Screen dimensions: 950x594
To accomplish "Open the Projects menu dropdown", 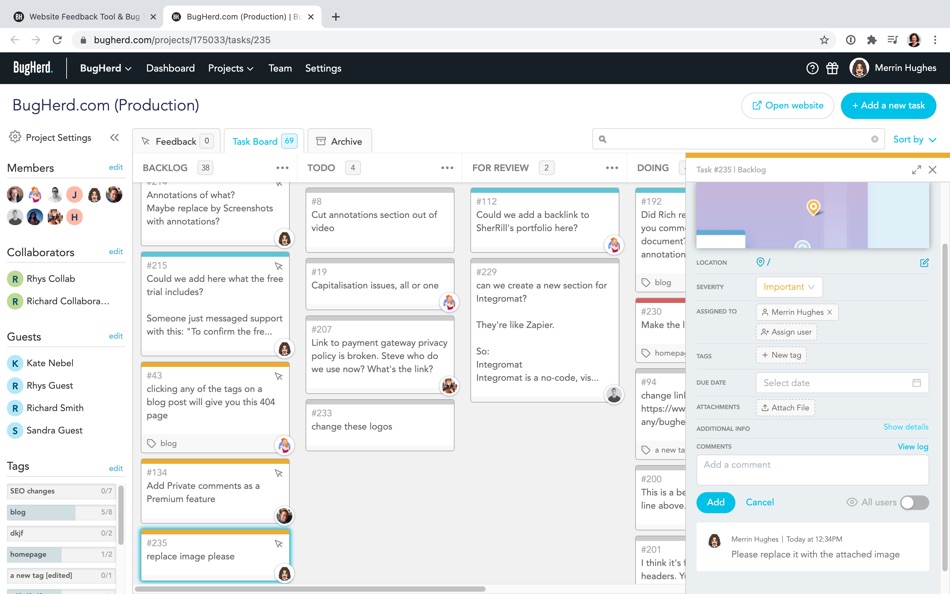I will click(230, 68).
